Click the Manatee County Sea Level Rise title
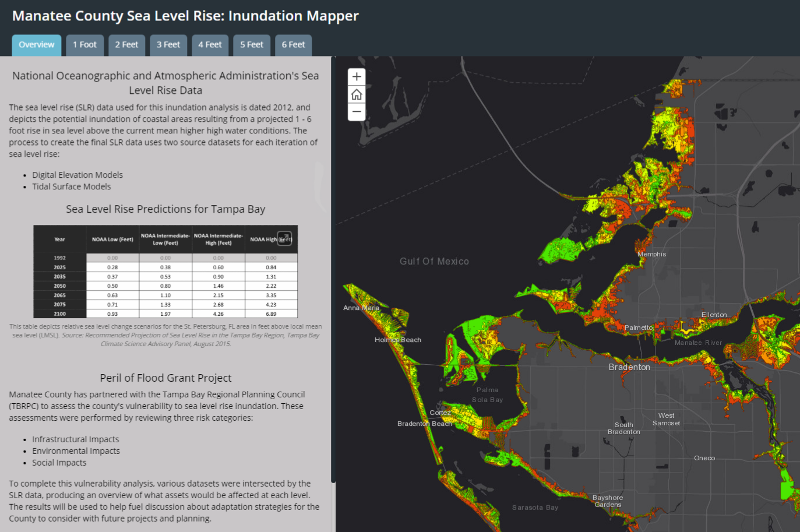Screen dimensions: 800x532 pos(185,16)
